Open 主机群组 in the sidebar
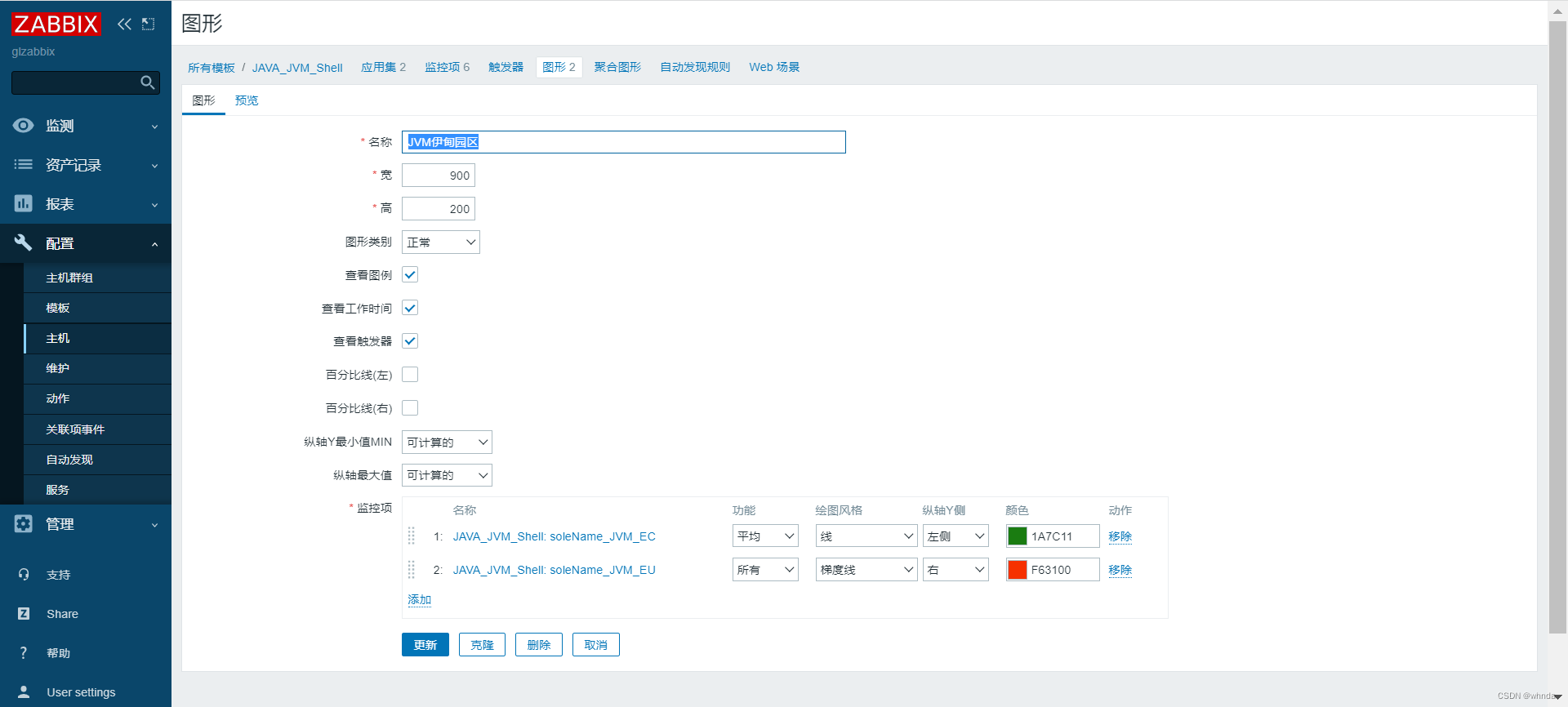Viewport: 1568px width, 707px height. [x=97, y=278]
